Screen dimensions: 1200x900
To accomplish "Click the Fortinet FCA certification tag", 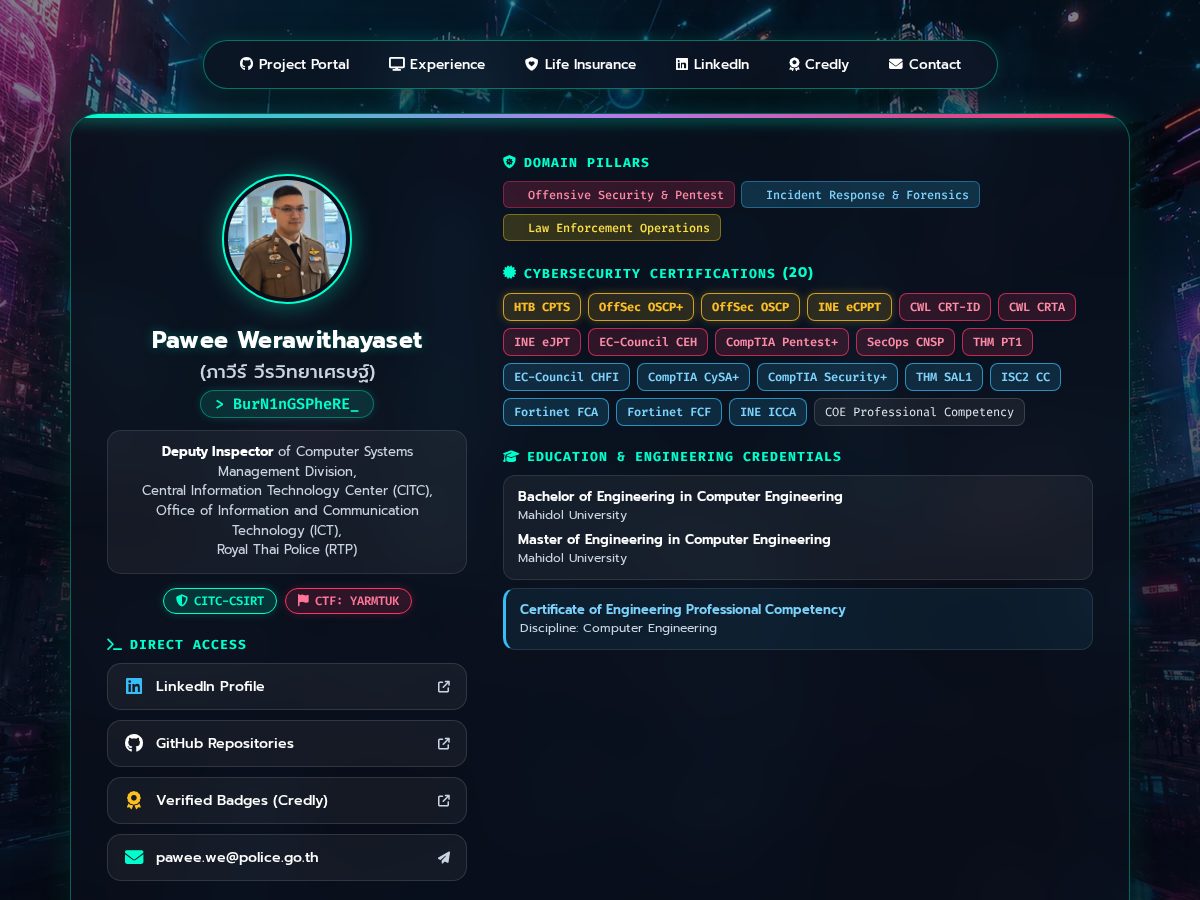I will [556, 412].
